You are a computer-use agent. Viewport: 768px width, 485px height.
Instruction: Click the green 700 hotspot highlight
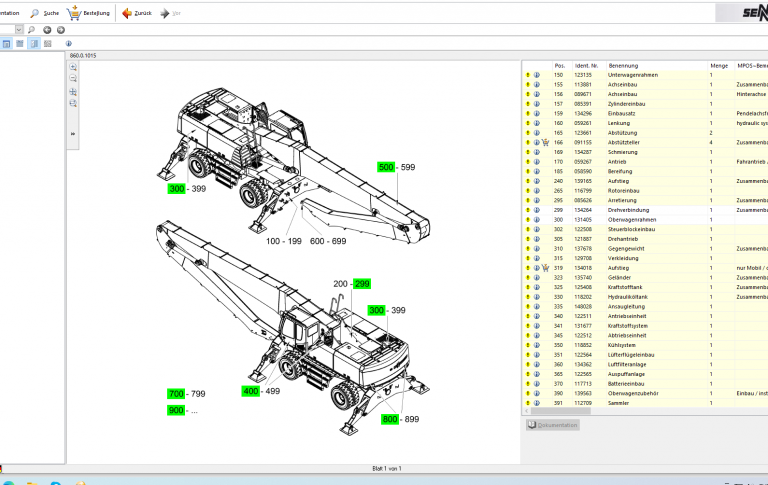[x=177, y=395]
